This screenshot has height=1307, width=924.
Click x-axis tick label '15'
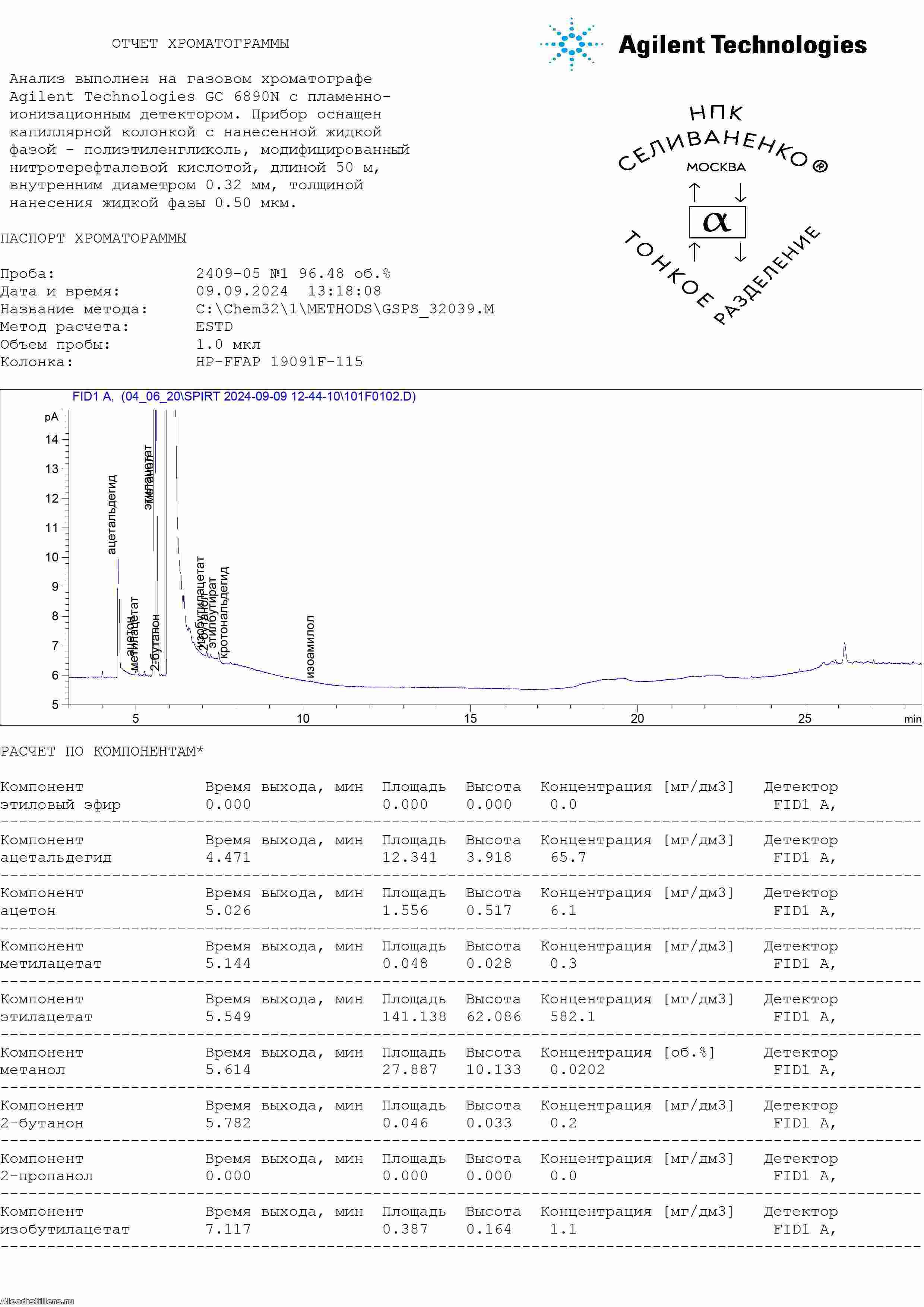tap(470, 718)
